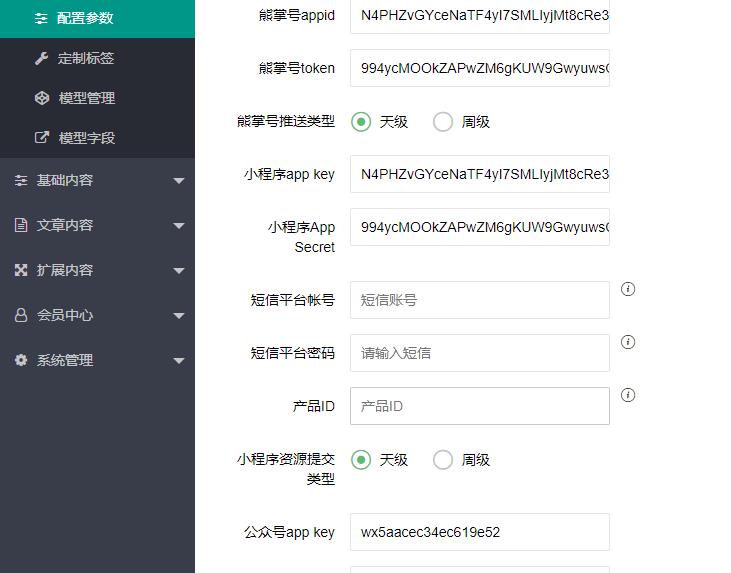Select 周级 for 熊掌号推送类型
This screenshot has height=573, width=731.
point(443,122)
